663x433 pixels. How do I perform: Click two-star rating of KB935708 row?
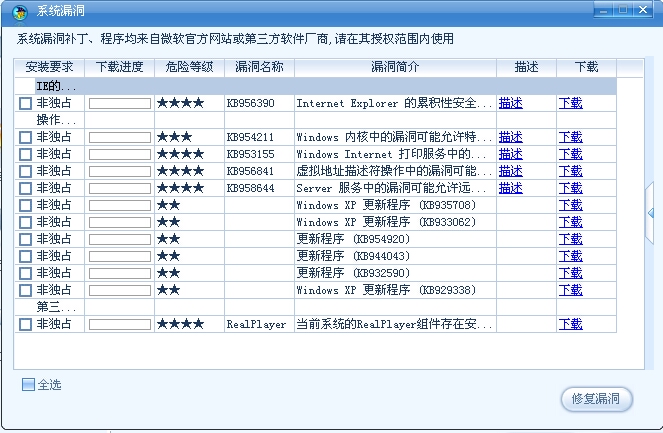point(169,205)
